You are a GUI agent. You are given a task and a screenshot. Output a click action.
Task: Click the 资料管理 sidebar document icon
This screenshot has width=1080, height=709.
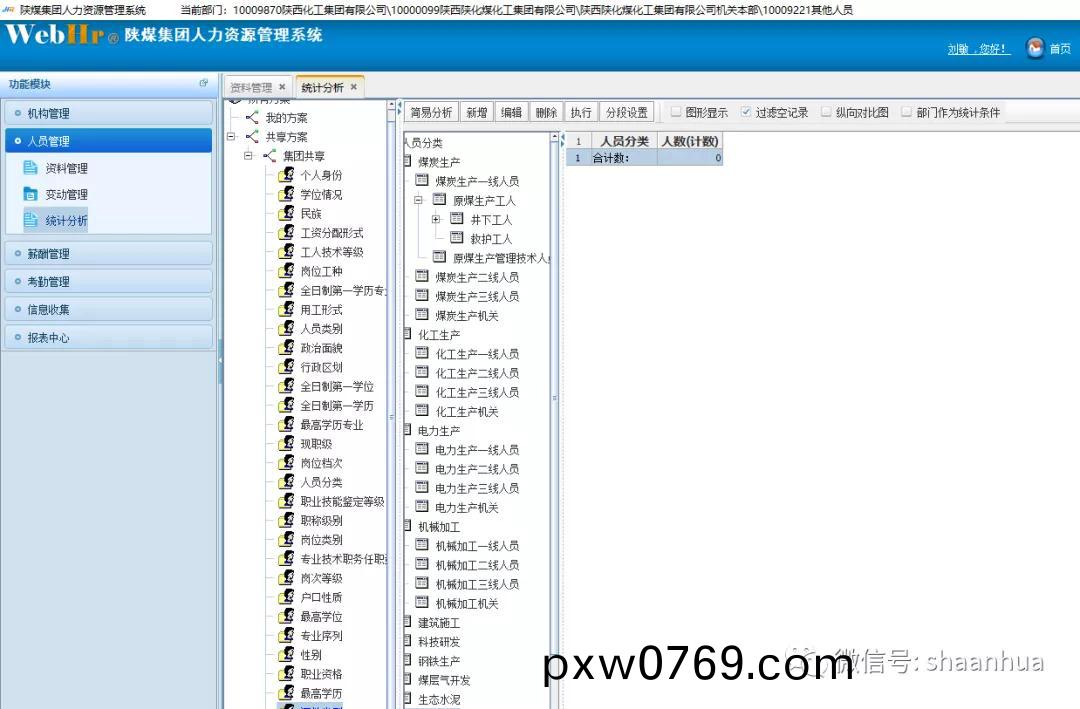30,168
